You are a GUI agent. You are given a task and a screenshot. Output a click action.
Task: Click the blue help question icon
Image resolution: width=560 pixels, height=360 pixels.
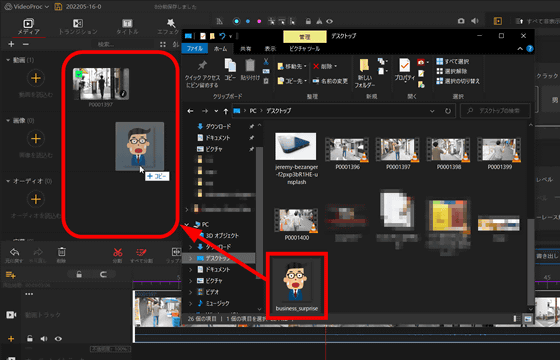pyautogui.click(x=530, y=49)
